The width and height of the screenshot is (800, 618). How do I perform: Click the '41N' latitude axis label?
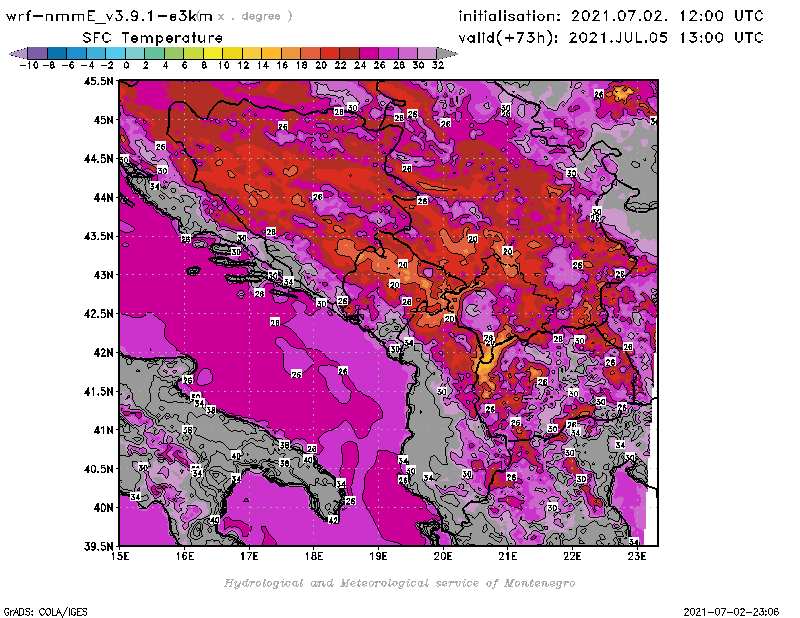pos(104,430)
